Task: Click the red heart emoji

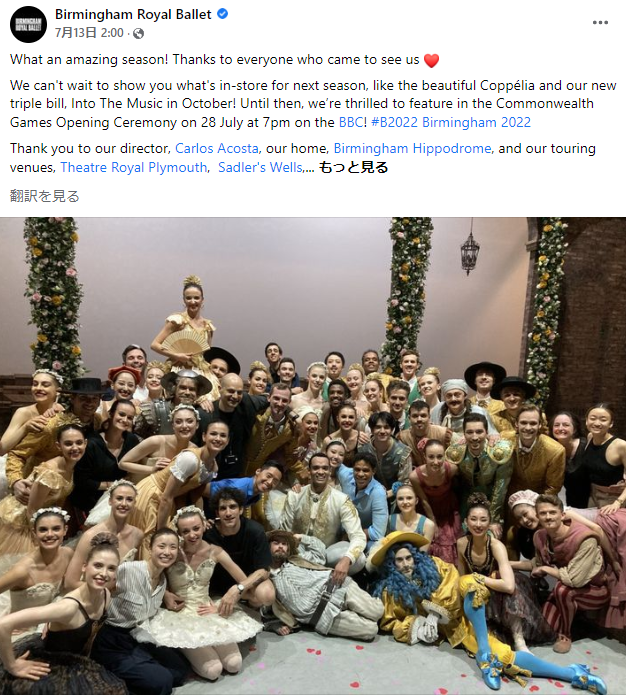Action: (431, 60)
